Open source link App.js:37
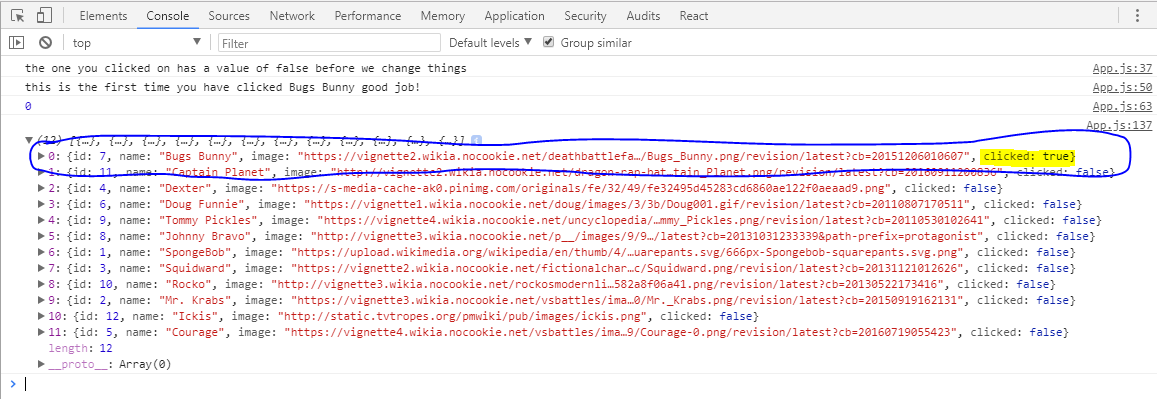Image resolution: width=1157 pixels, height=399 pixels. pos(1122,69)
